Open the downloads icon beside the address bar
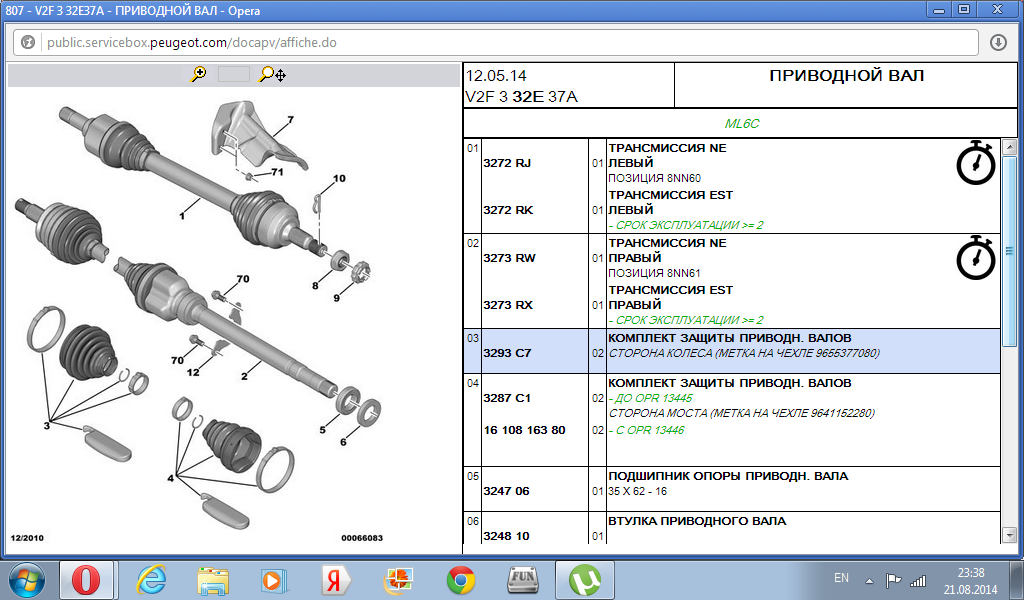 tap(997, 43)
